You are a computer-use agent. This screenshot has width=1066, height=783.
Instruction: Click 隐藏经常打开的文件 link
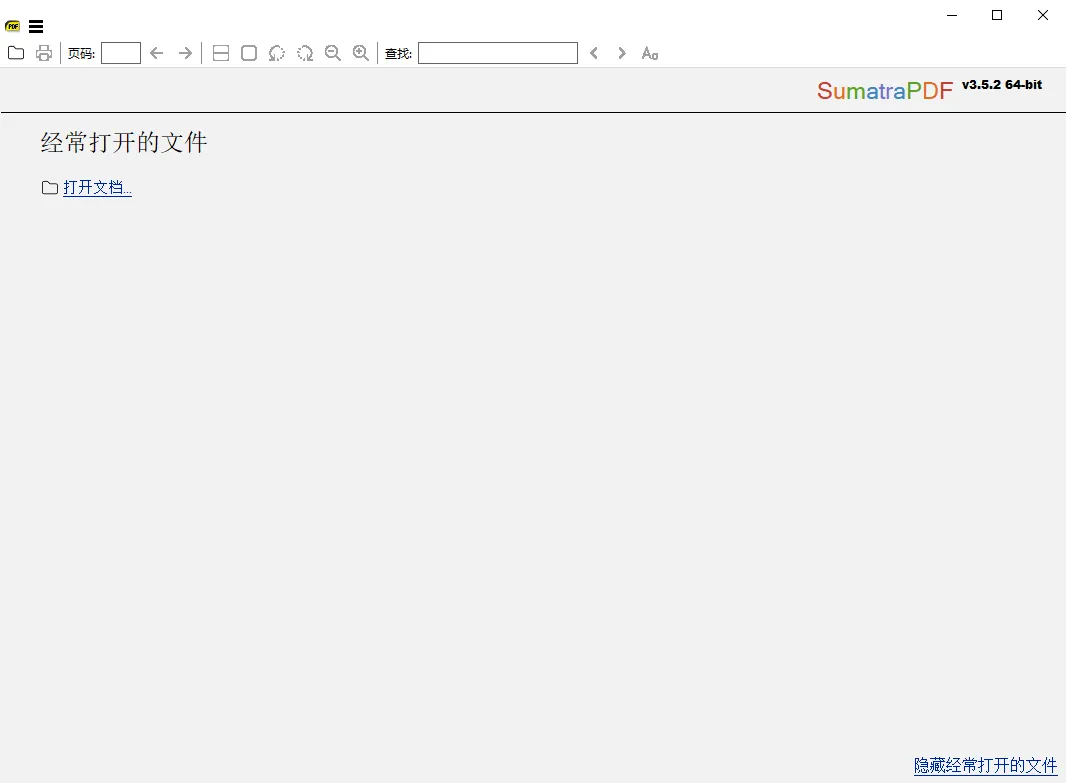tap(985, 765)
